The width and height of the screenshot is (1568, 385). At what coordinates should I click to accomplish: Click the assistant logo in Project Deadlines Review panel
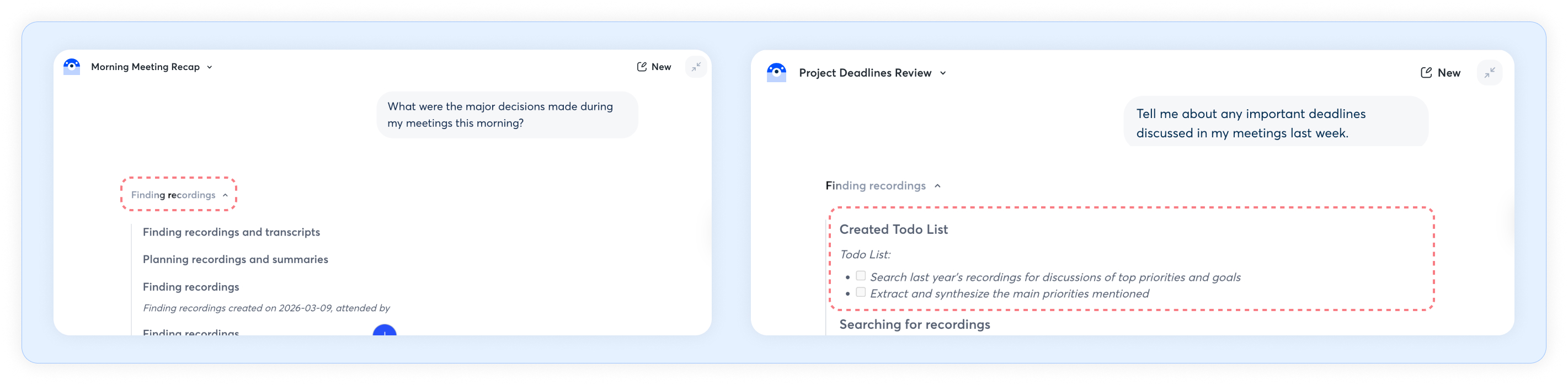[x=776, y=73]
